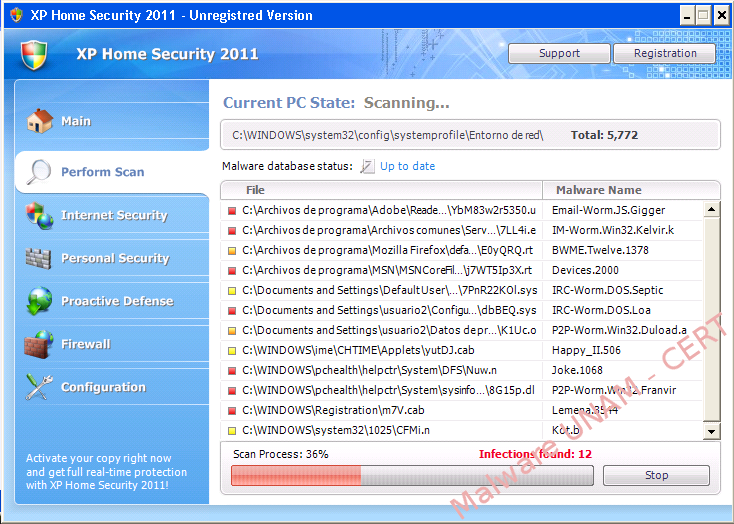Click Scan Process: 36% label
Screen dimensions: 734x524
pos(281,454)
